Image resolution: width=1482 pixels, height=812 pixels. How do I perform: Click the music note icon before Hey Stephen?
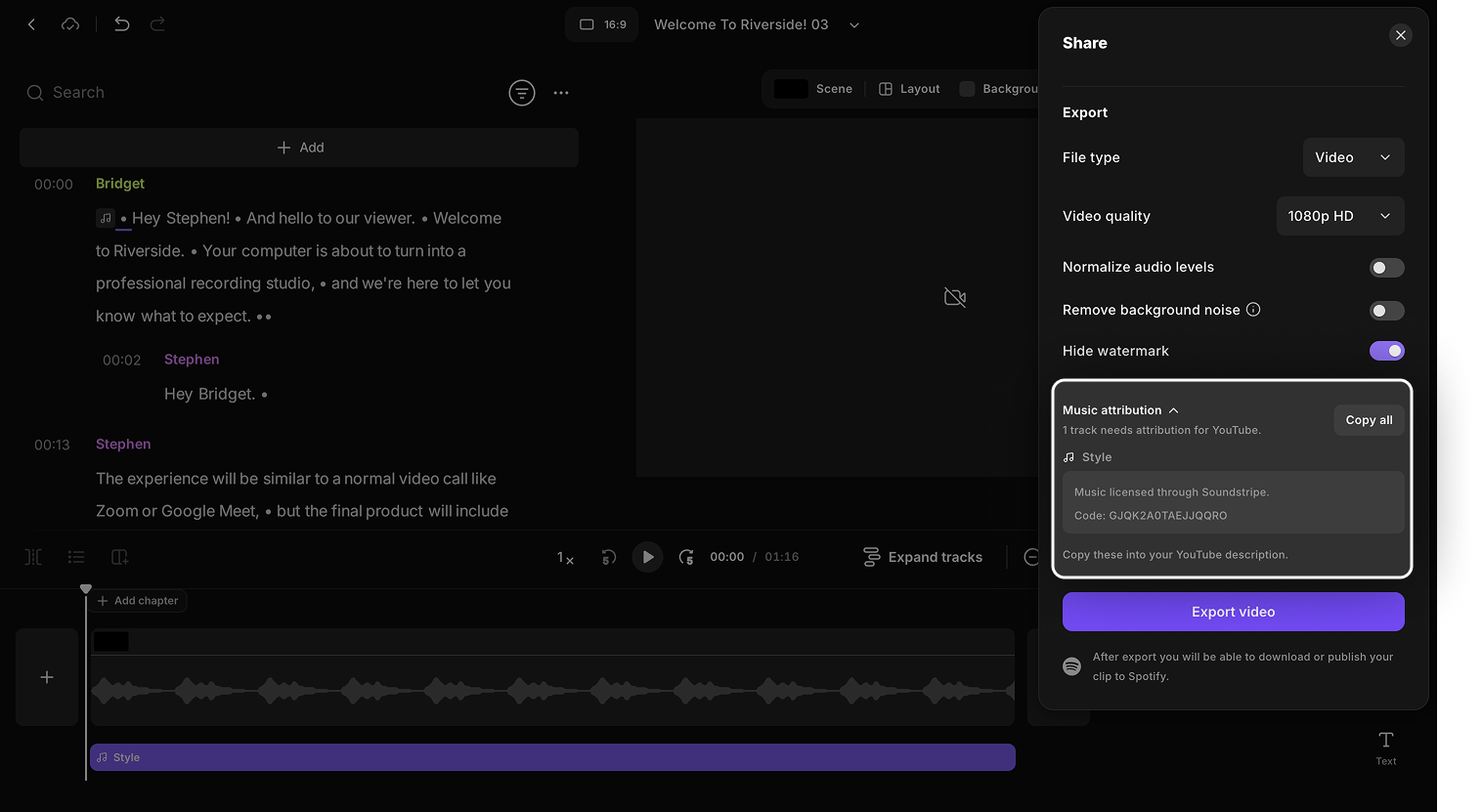point(106,218)
